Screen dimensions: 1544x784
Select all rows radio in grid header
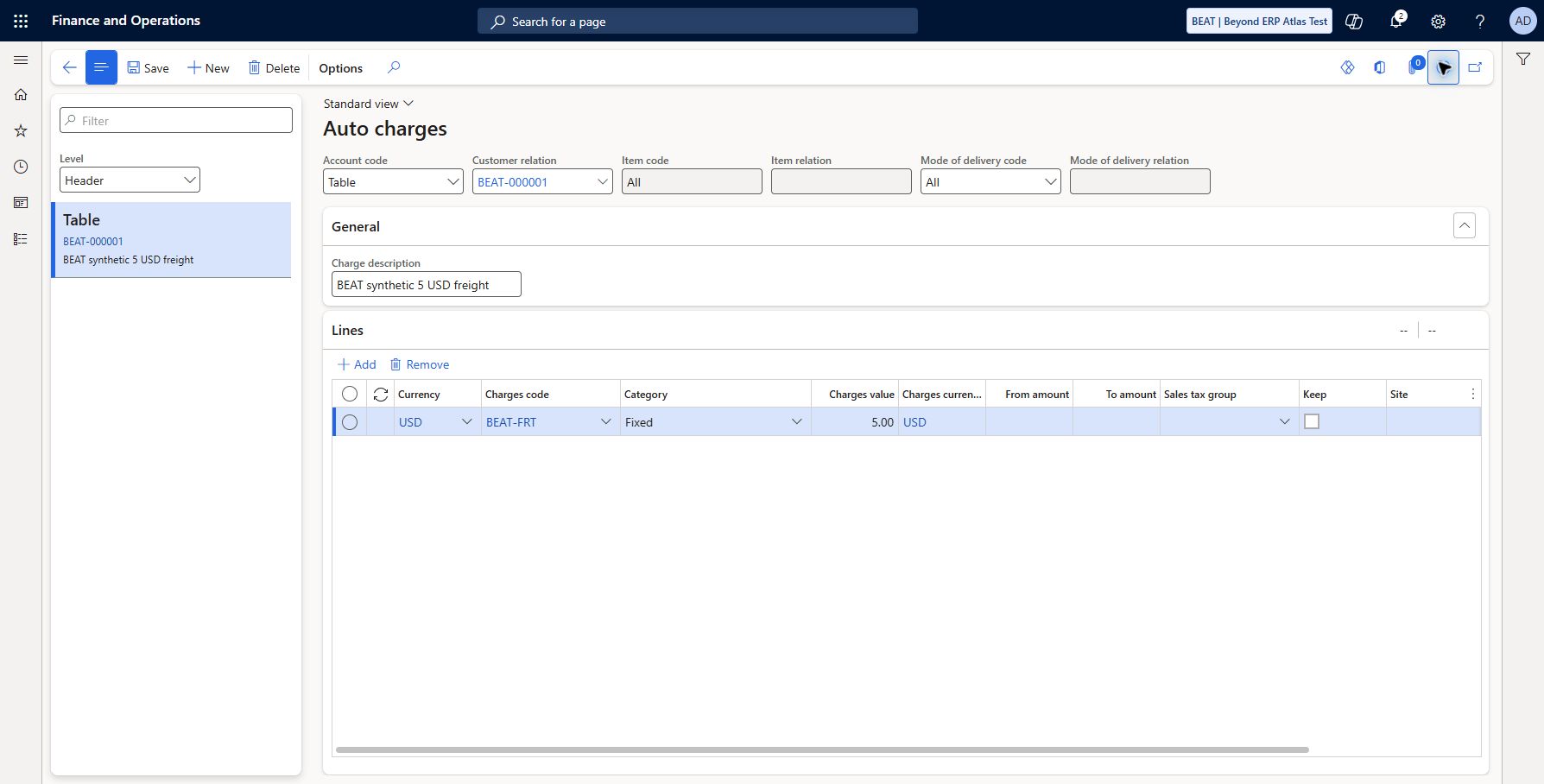click(350, 394)
